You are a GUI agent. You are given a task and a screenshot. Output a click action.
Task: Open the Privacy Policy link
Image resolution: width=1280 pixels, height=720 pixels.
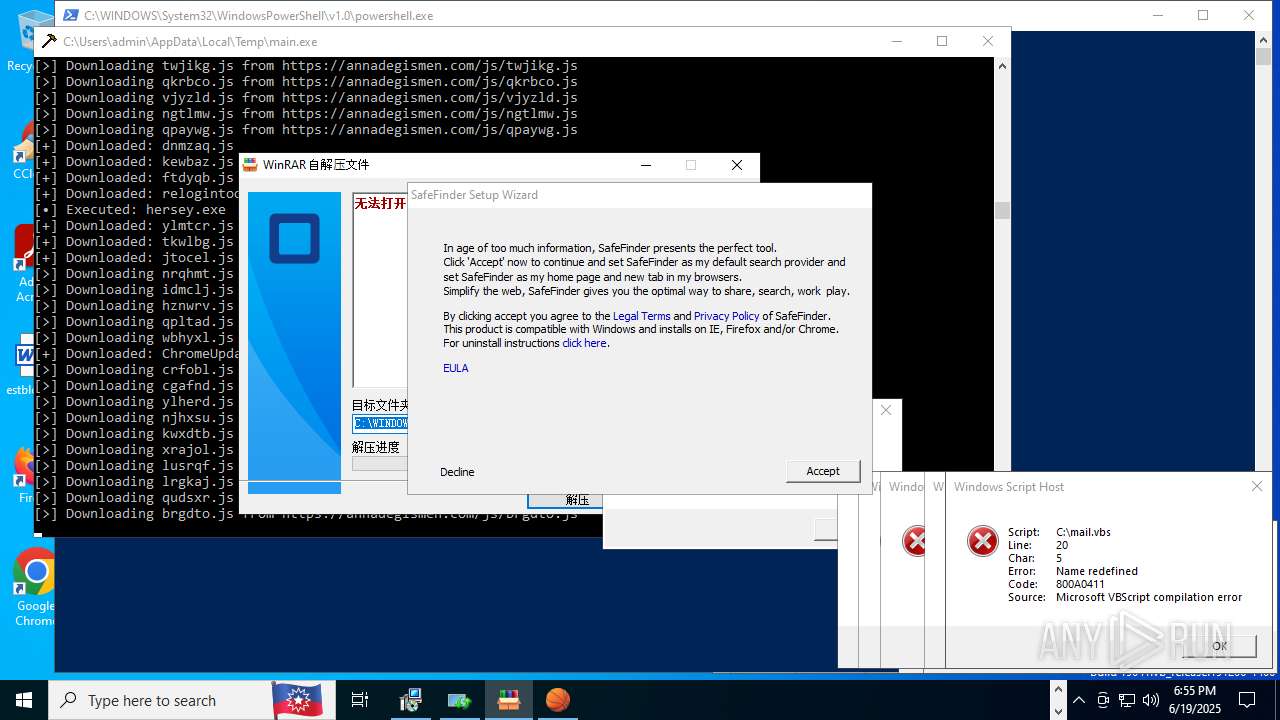(x=727, y=316)
